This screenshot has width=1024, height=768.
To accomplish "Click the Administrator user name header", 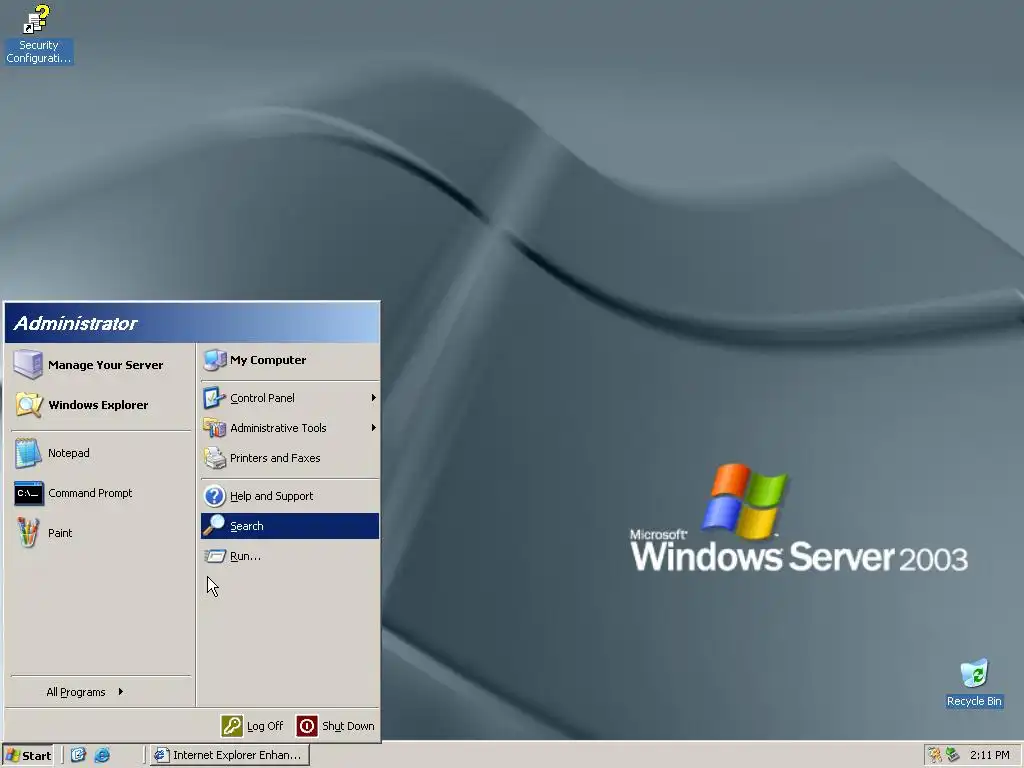I will click(x=76, y=323).
